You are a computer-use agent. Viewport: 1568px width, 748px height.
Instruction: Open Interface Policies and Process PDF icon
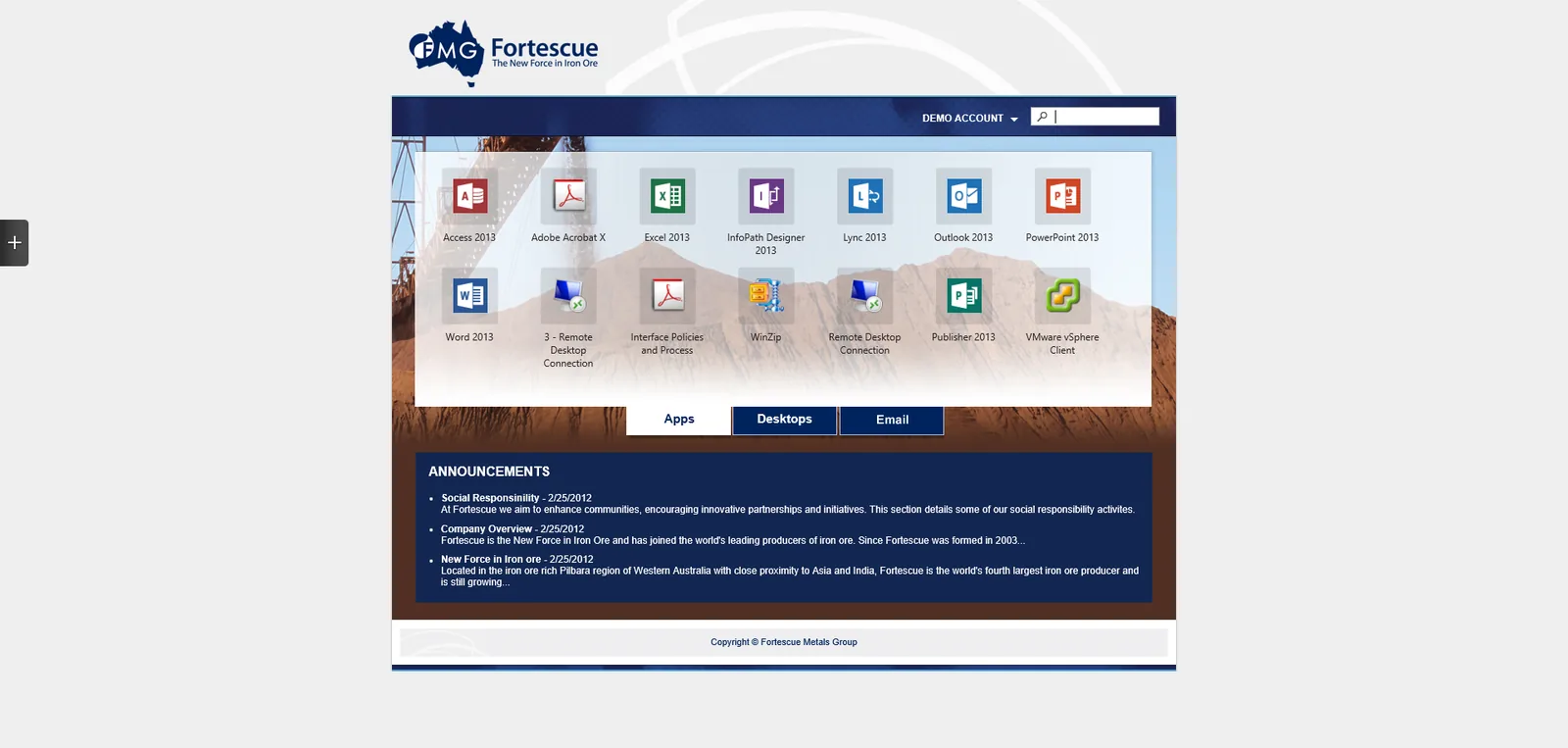pyautogui.click(x=667, y=296)
